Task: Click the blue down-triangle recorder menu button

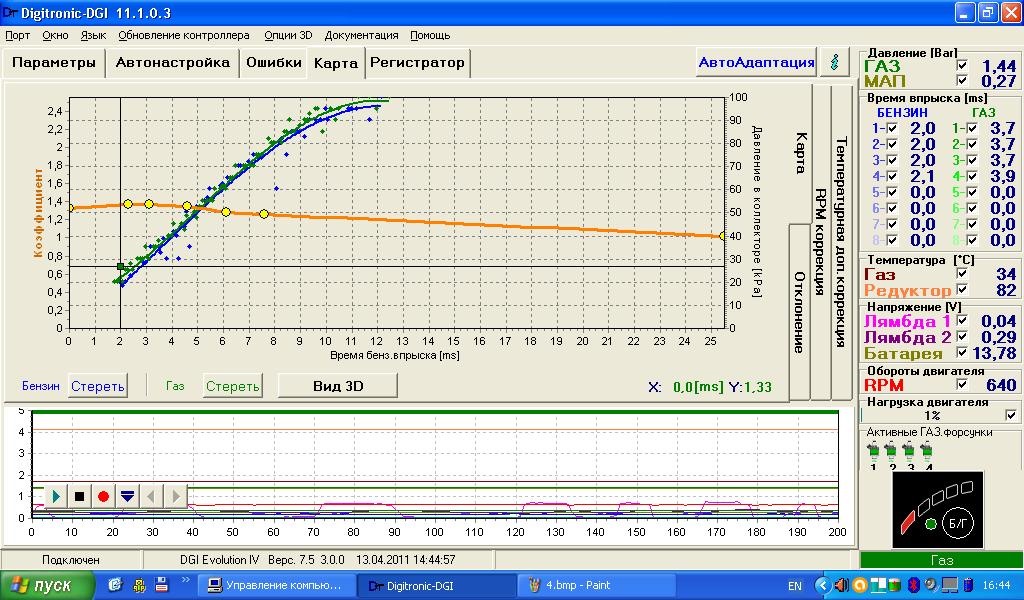Action: (x=127, y=496)
